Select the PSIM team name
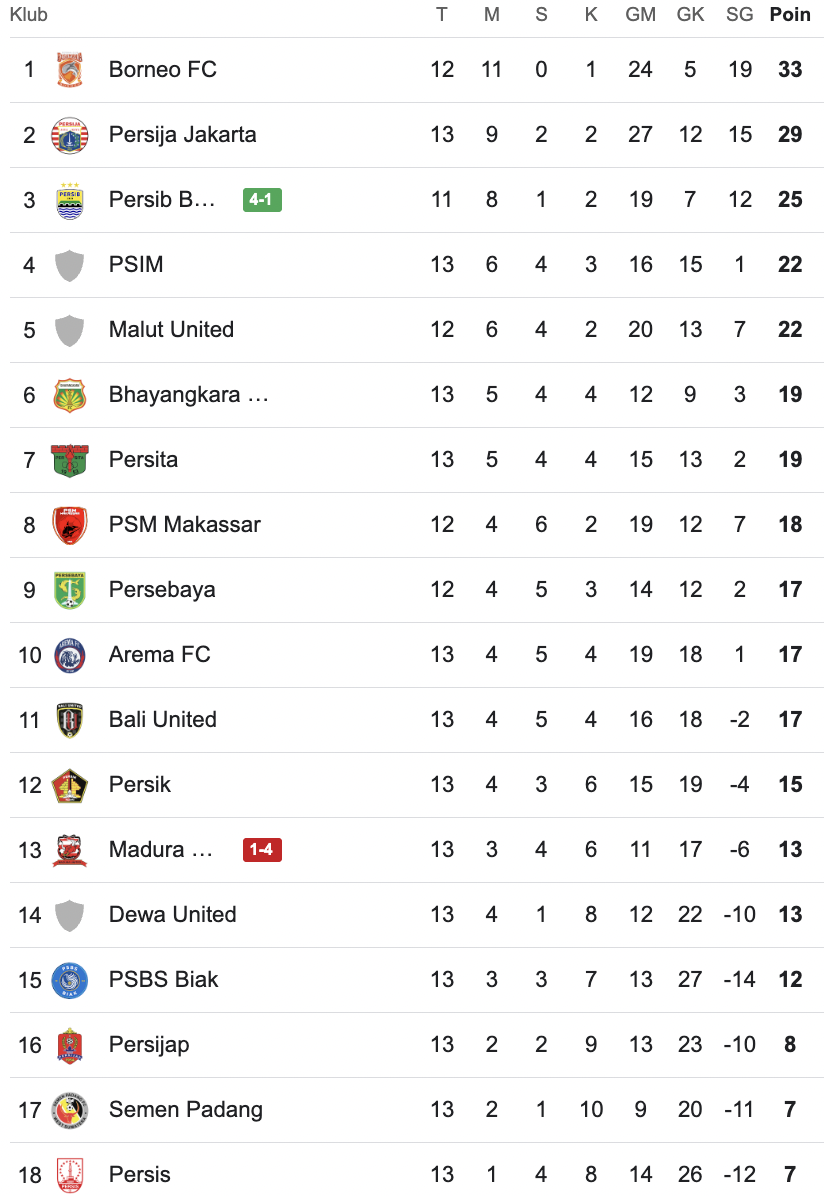This screenshot has height=1196, width=824. click(136, 265)
